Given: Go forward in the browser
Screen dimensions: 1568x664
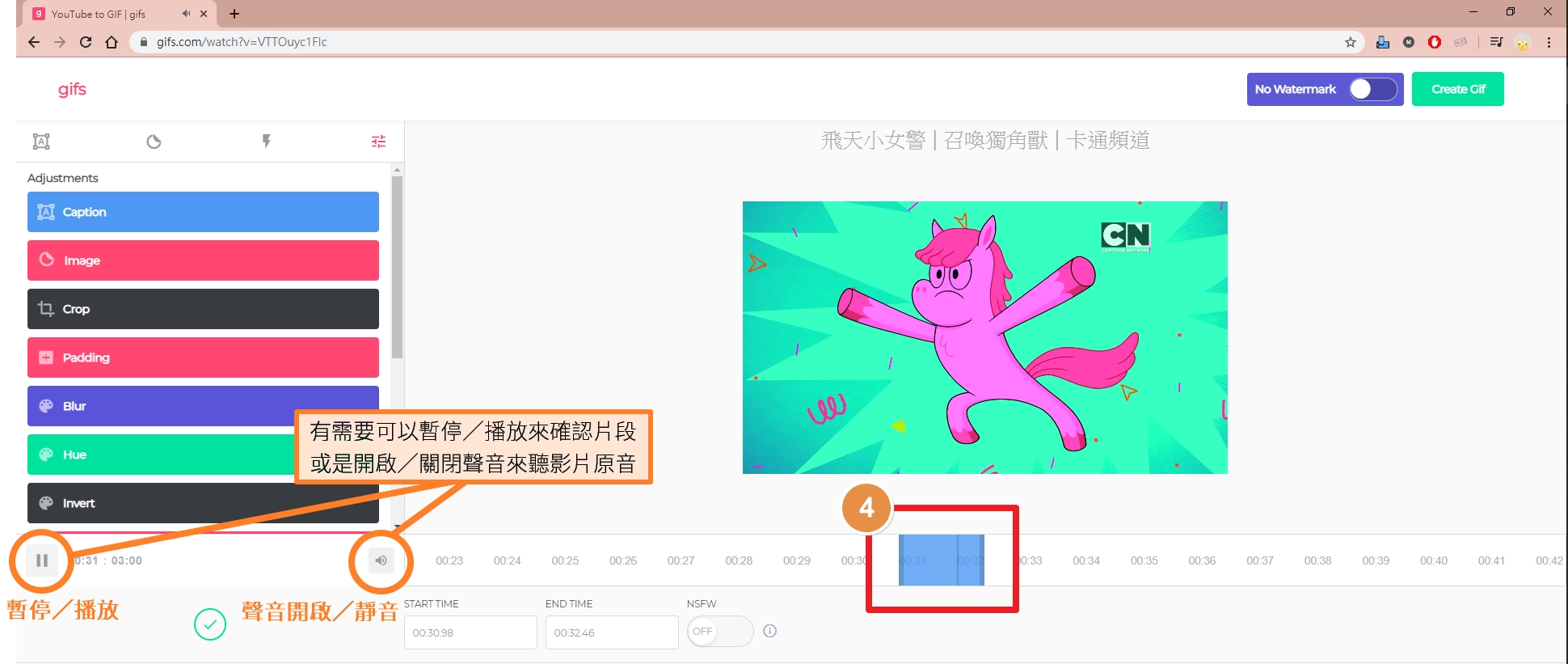Looking at the screenshot, I should click(x=59, y=42).
